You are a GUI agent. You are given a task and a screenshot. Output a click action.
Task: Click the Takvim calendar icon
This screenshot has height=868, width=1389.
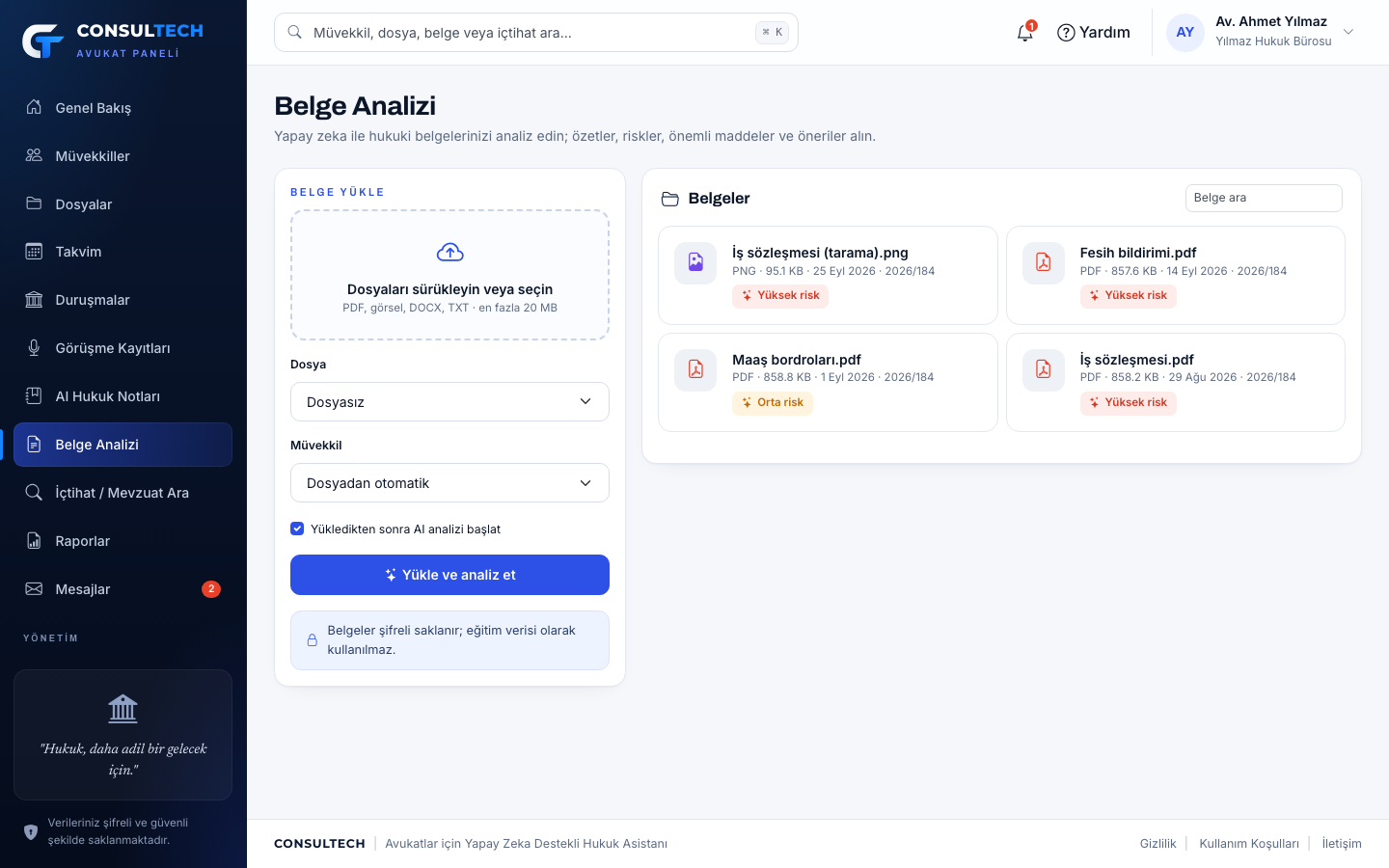tap(34, 252)
